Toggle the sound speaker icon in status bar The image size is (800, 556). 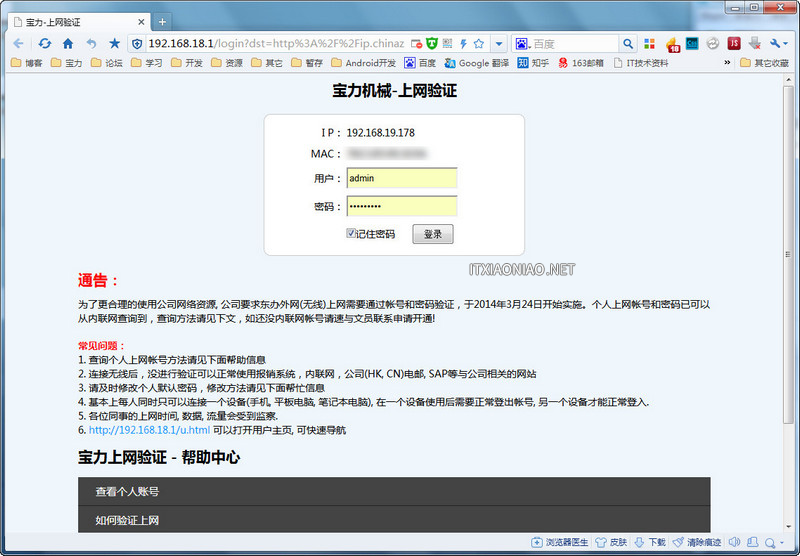click(735, 542)
